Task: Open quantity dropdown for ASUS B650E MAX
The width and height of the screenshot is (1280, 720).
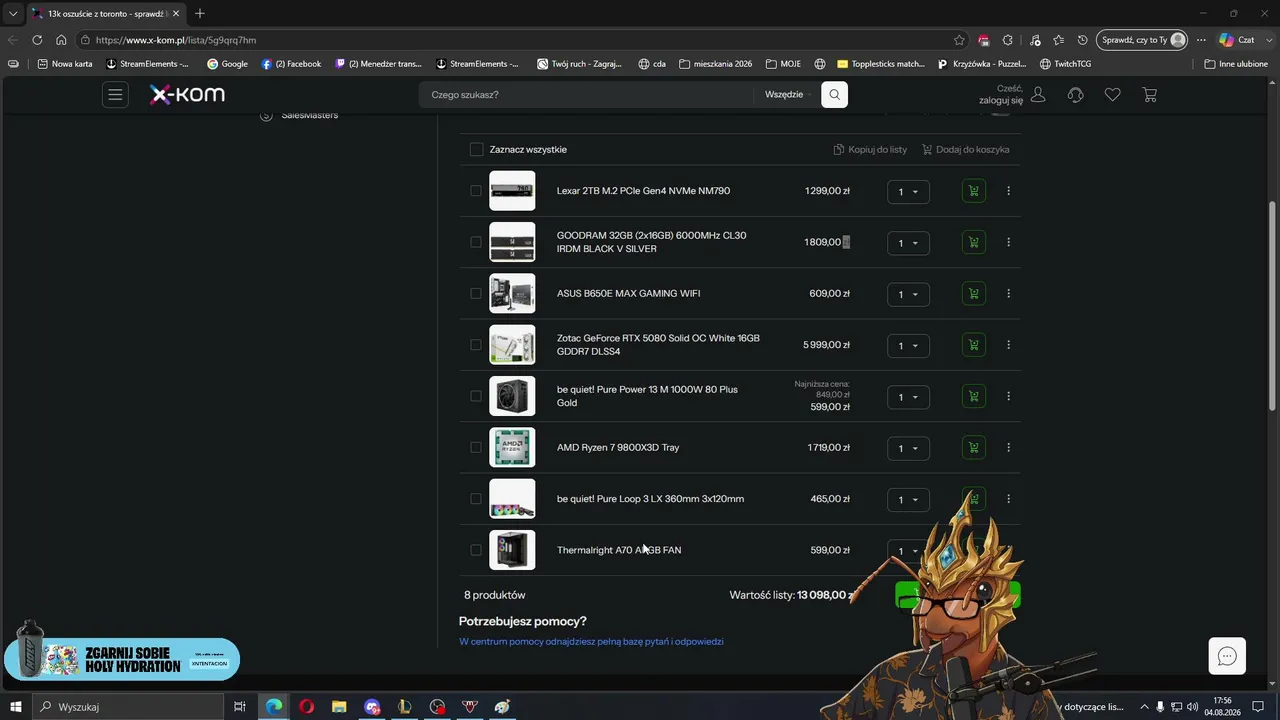Action: [x=908, y=295]
